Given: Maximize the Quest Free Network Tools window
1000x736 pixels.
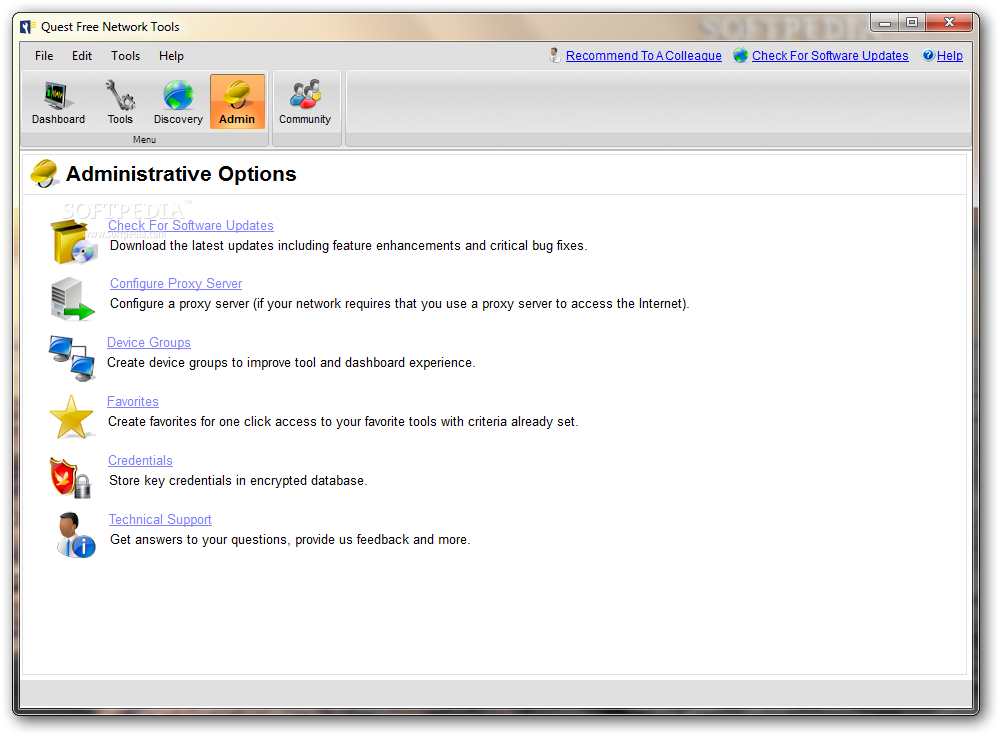Looking at the screenshot, I should [x=912, y=23].
